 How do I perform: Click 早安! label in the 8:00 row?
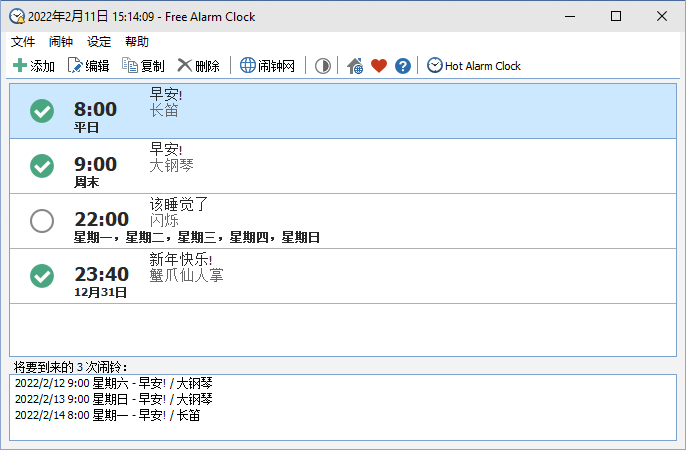pos(166,94)
